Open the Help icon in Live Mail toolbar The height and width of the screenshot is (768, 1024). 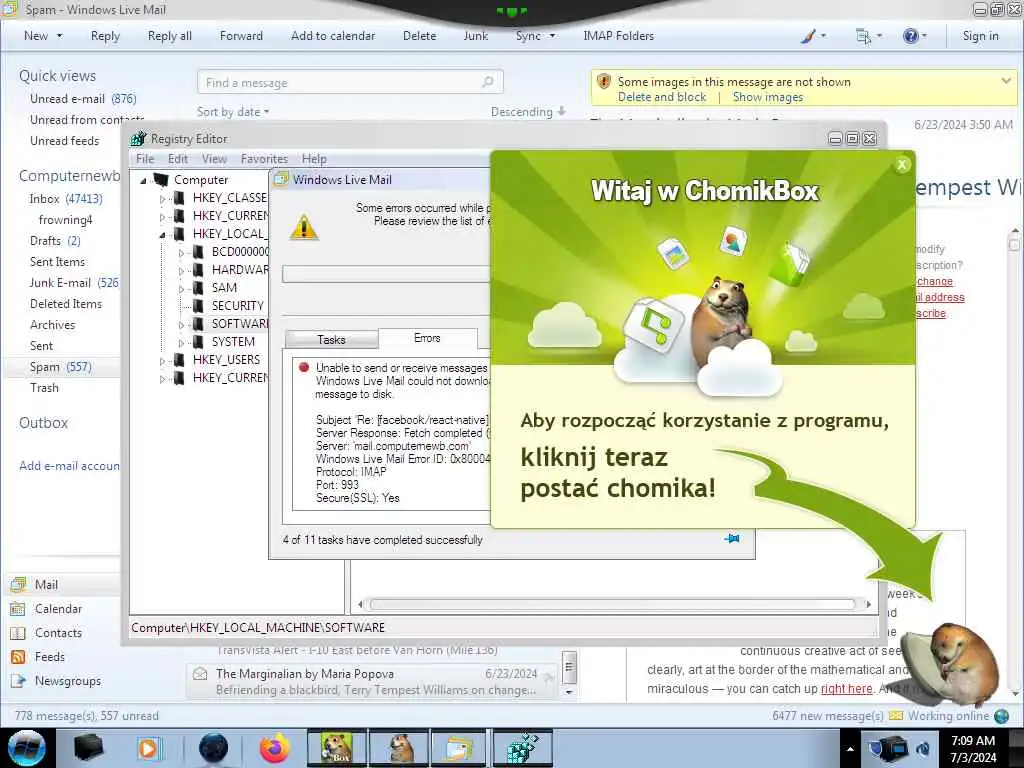(x=910, y=36)
